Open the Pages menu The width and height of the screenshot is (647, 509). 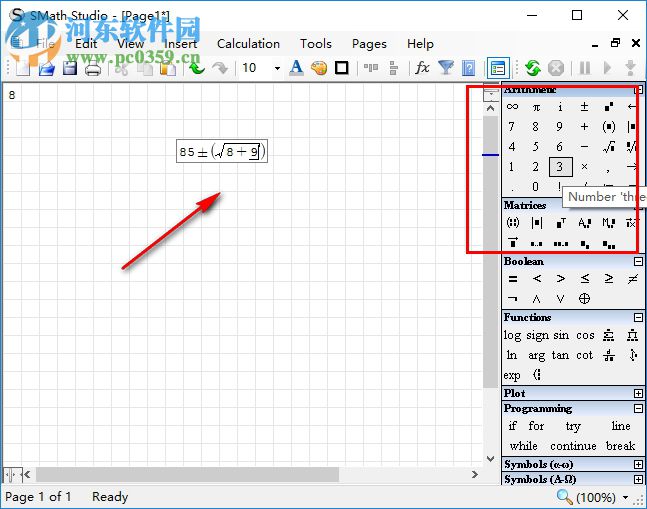coord(369,44)
